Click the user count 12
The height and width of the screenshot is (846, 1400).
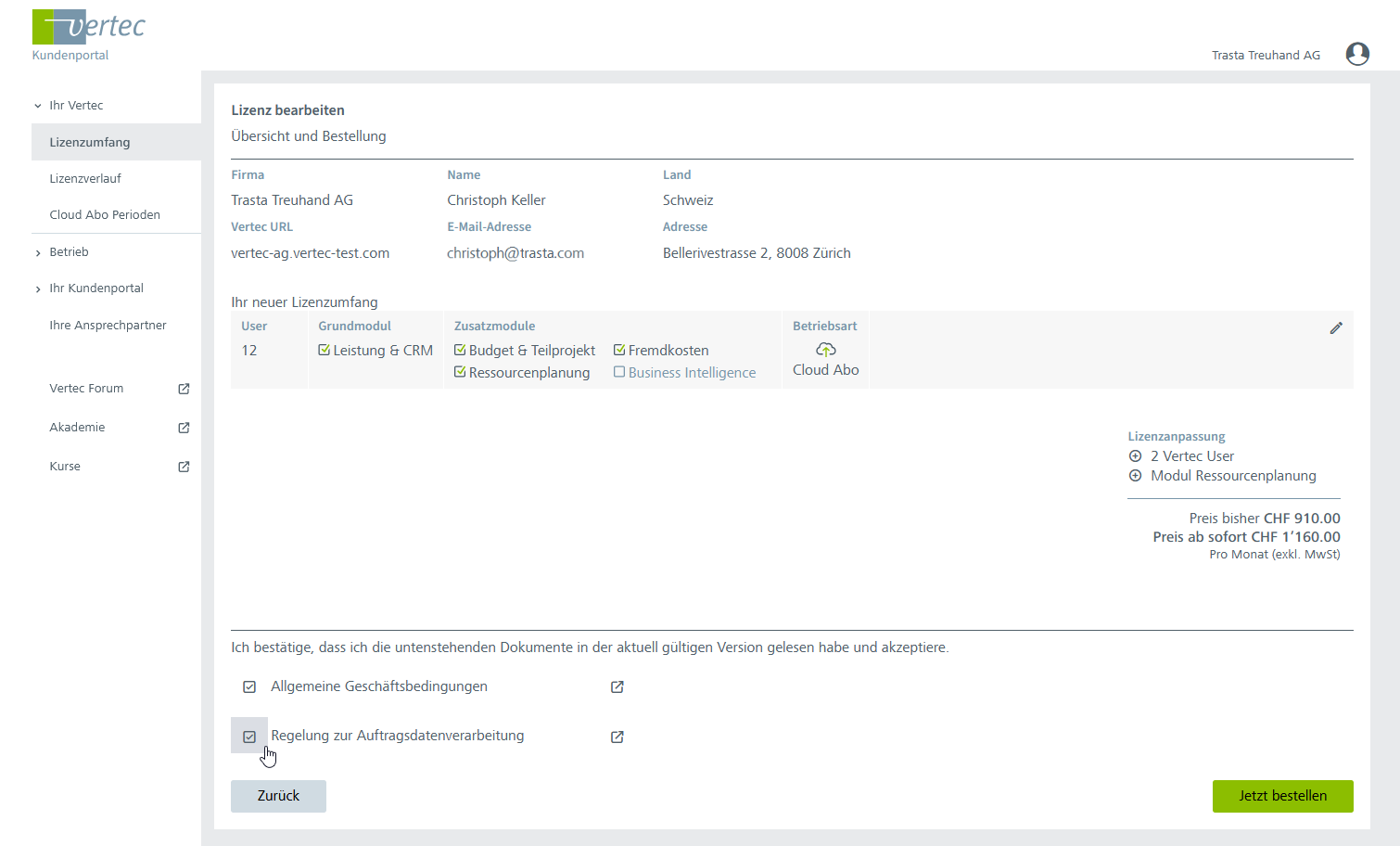(x=249, y=350)
